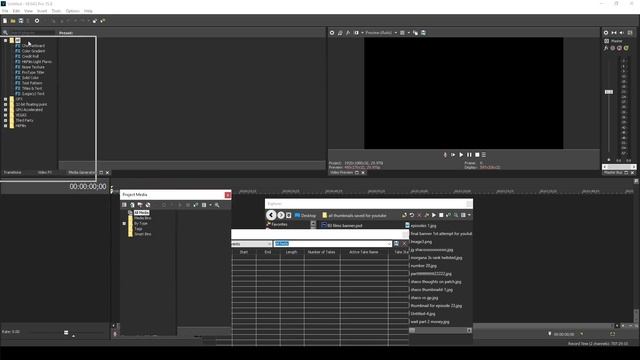Viewport: 640px width, 360px height.
Task: Mute the Master bus
Action: (x=619, y=48)
